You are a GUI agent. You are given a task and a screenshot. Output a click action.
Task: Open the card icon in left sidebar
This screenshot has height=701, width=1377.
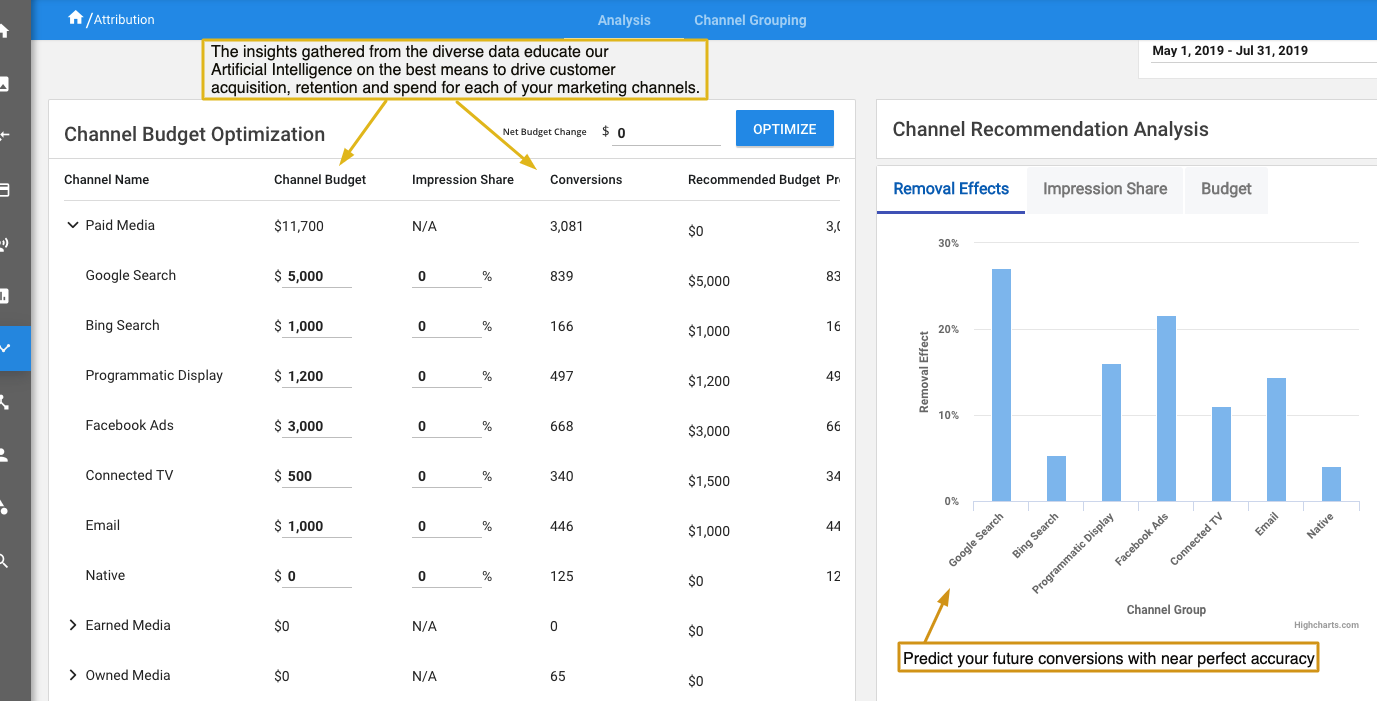pyautogui.click(x=5, y=189)
